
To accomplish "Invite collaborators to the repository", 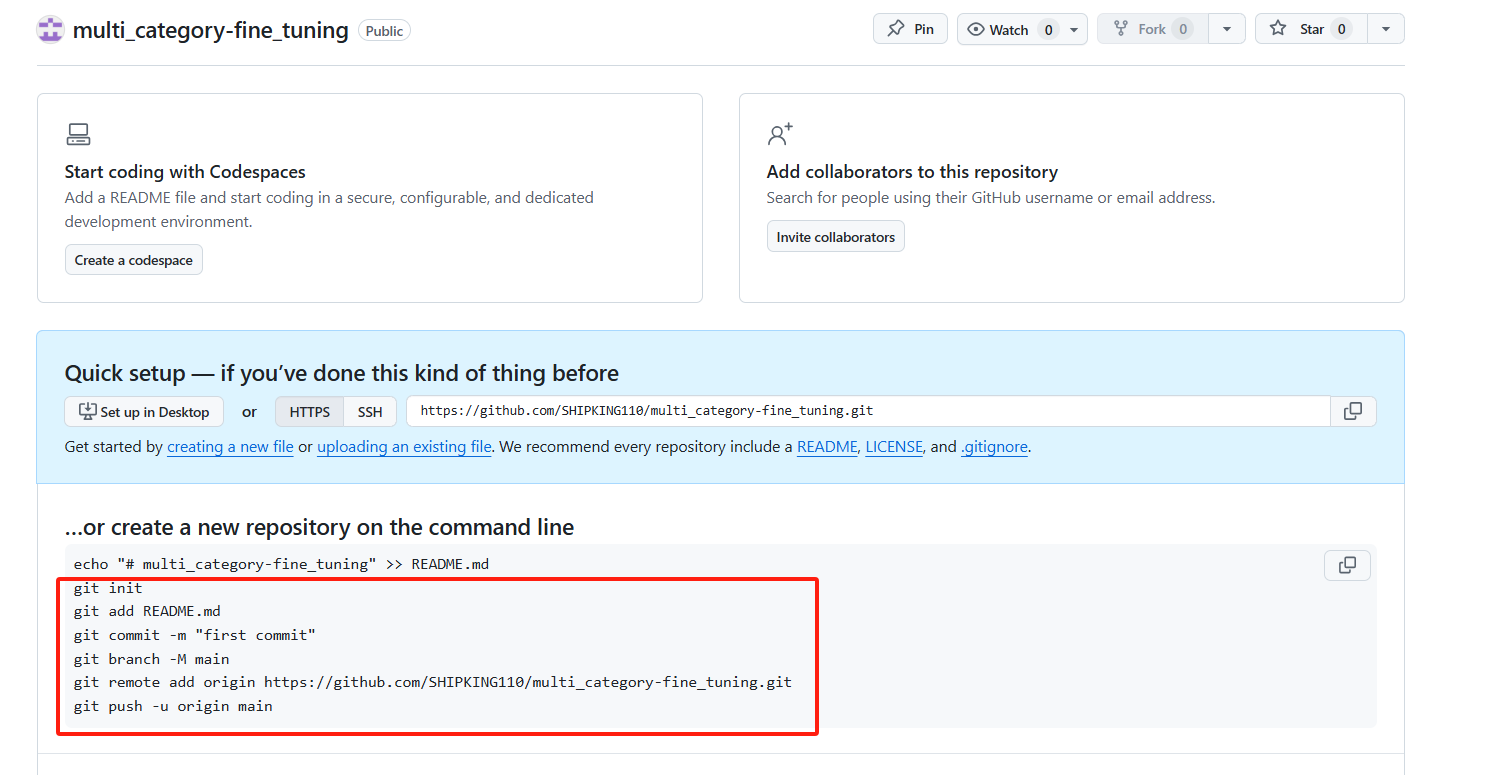I will 836,237.
